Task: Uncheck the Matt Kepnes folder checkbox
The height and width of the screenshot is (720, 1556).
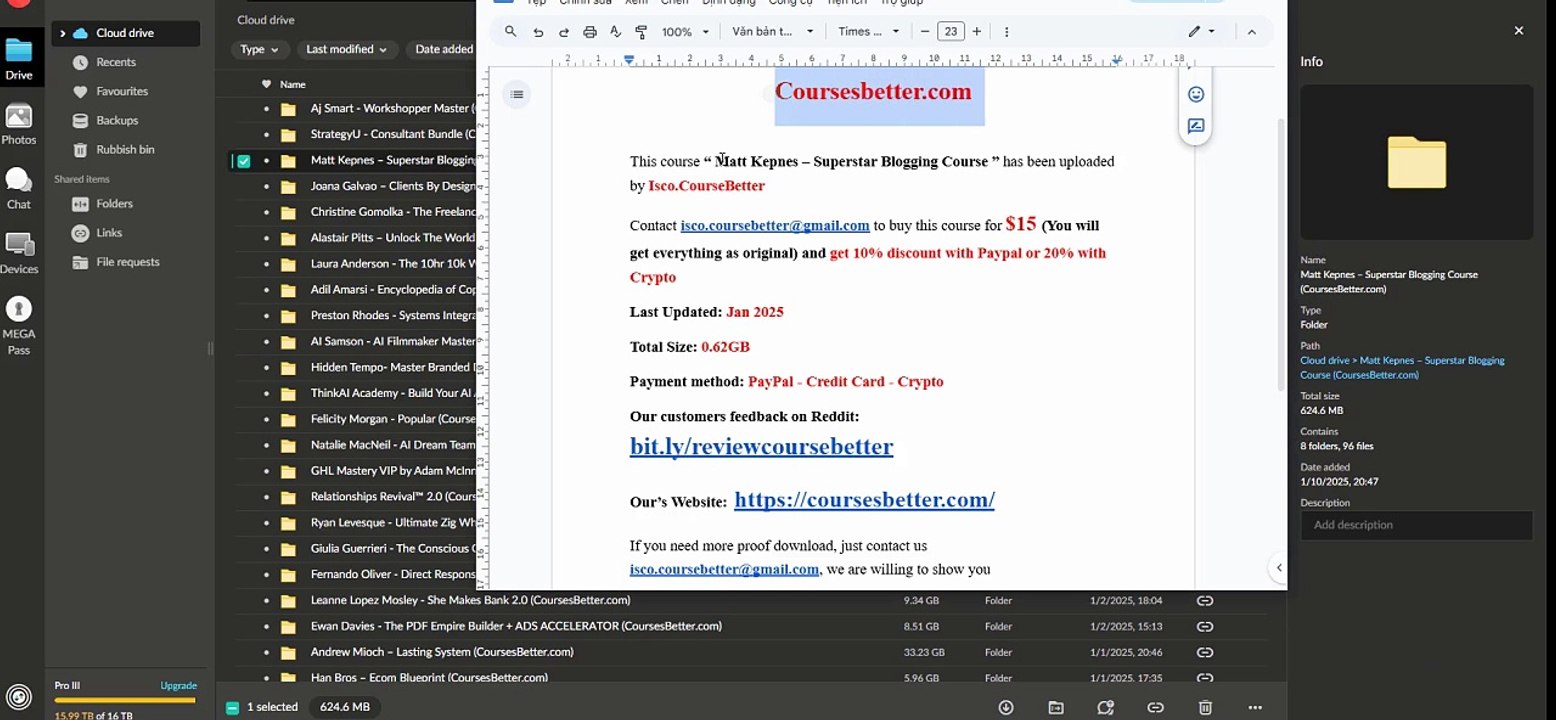Action: [x=243, y=161]
